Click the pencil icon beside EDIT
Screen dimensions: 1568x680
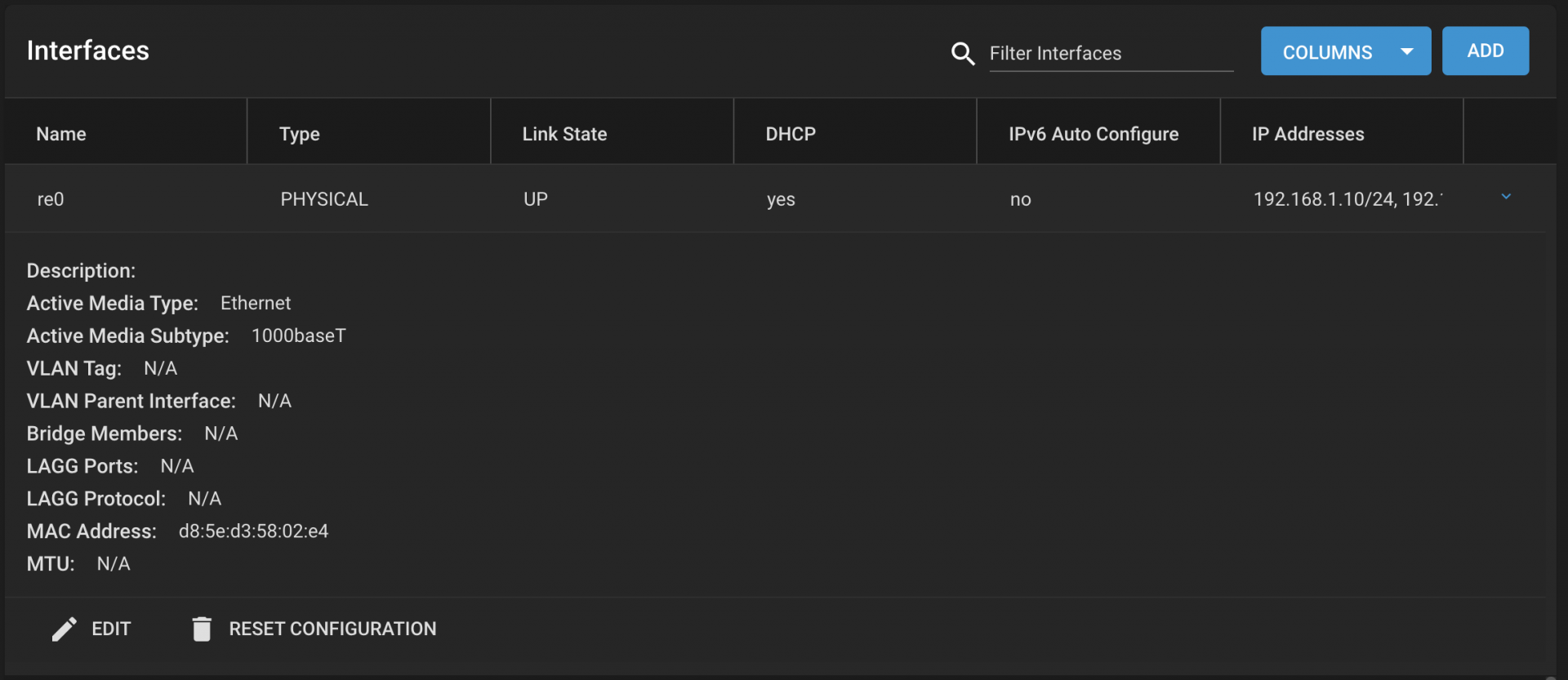tap(65, 629)
